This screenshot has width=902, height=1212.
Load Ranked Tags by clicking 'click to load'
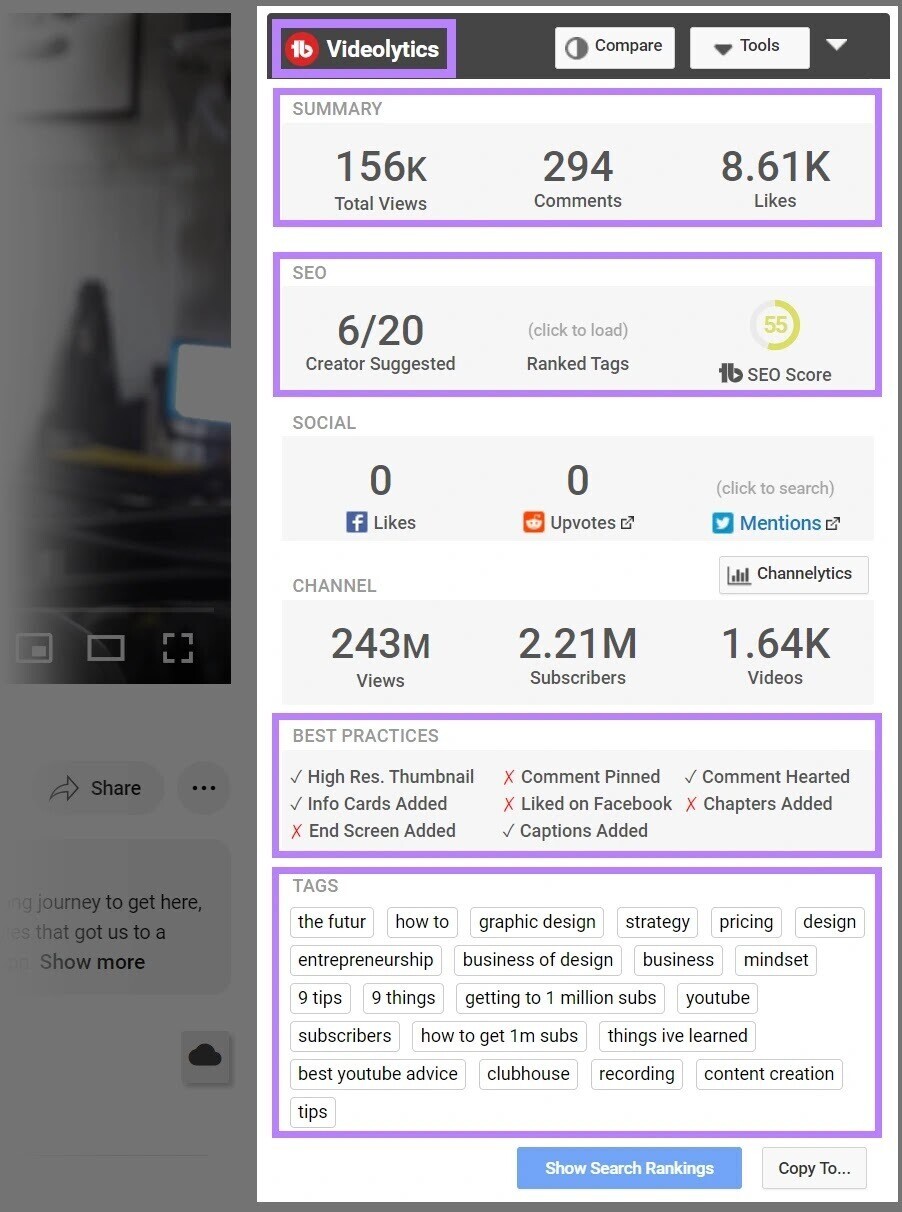tap(577, 330)
